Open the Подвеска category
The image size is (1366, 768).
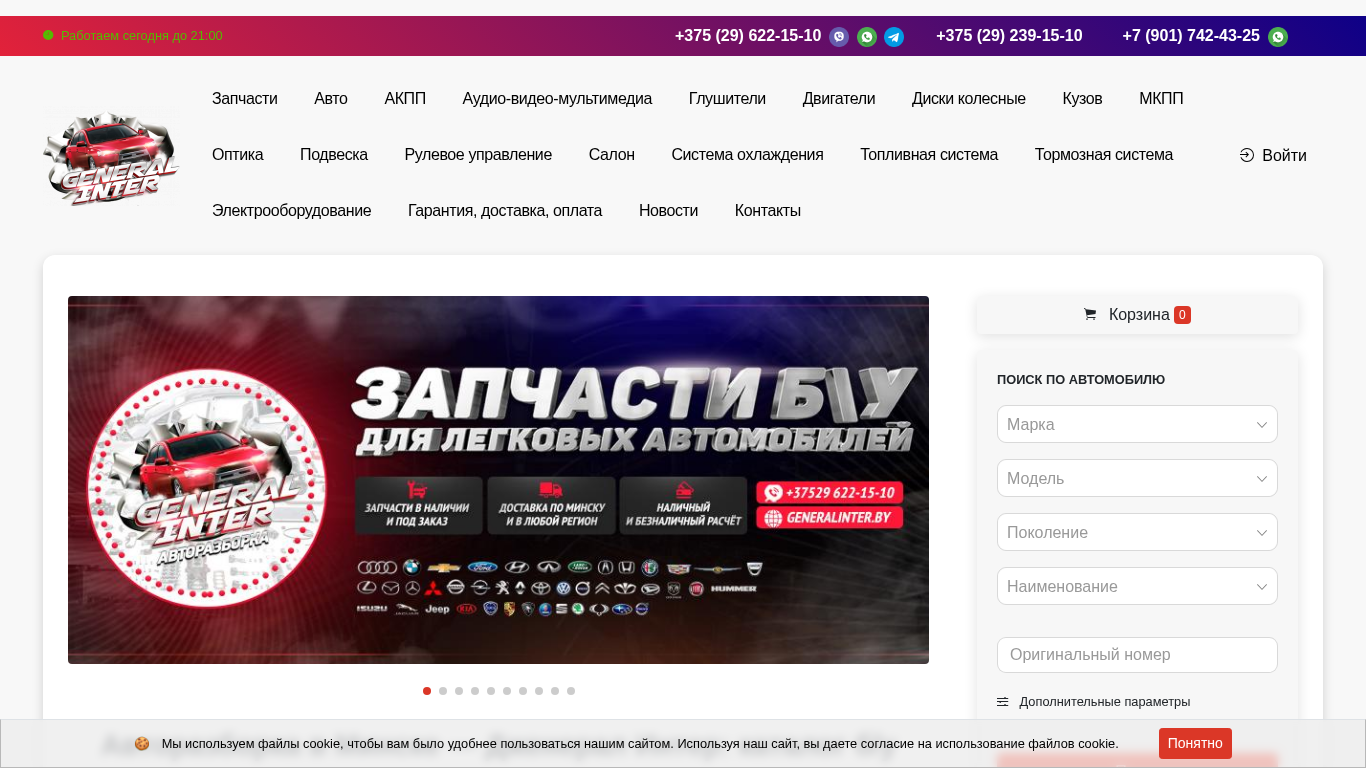tap(334, 155)
